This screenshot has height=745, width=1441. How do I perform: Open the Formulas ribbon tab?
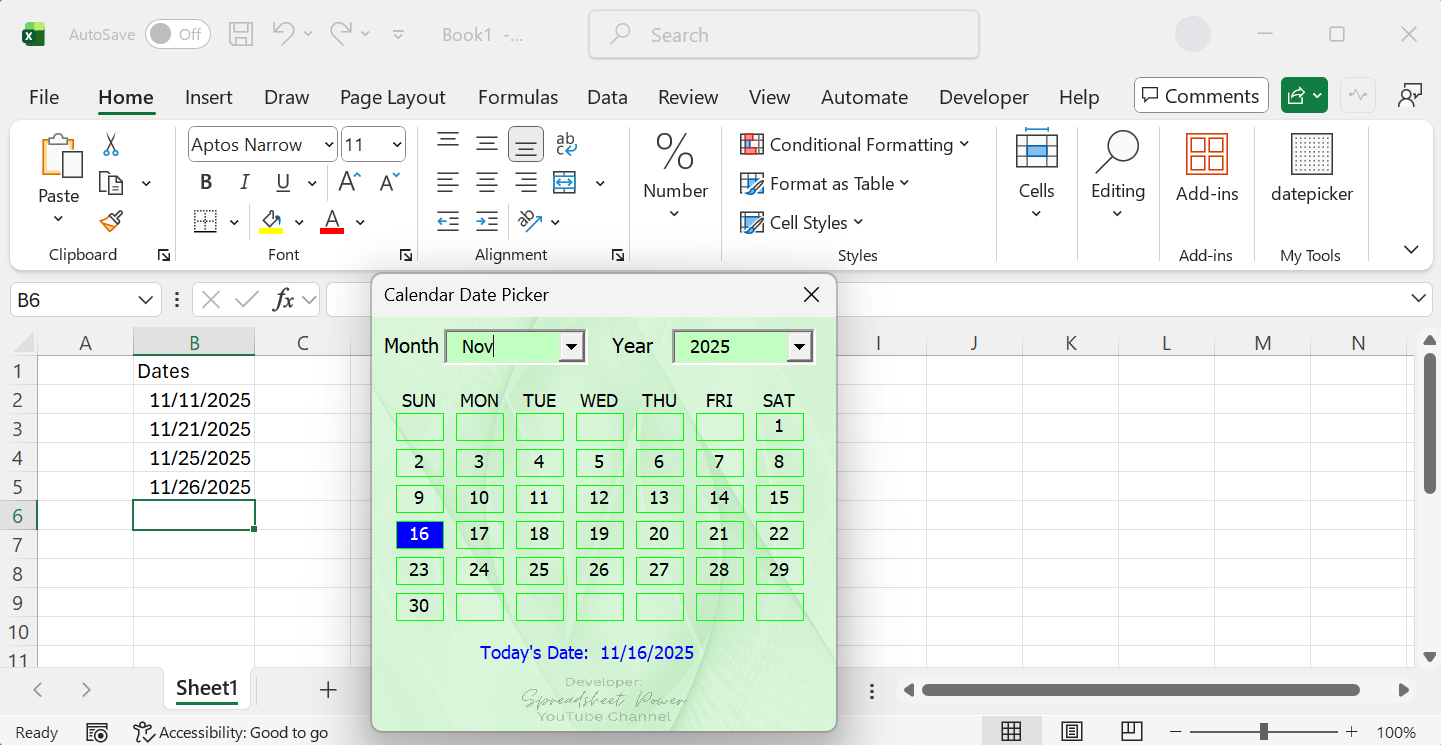(x=518, y=97)
